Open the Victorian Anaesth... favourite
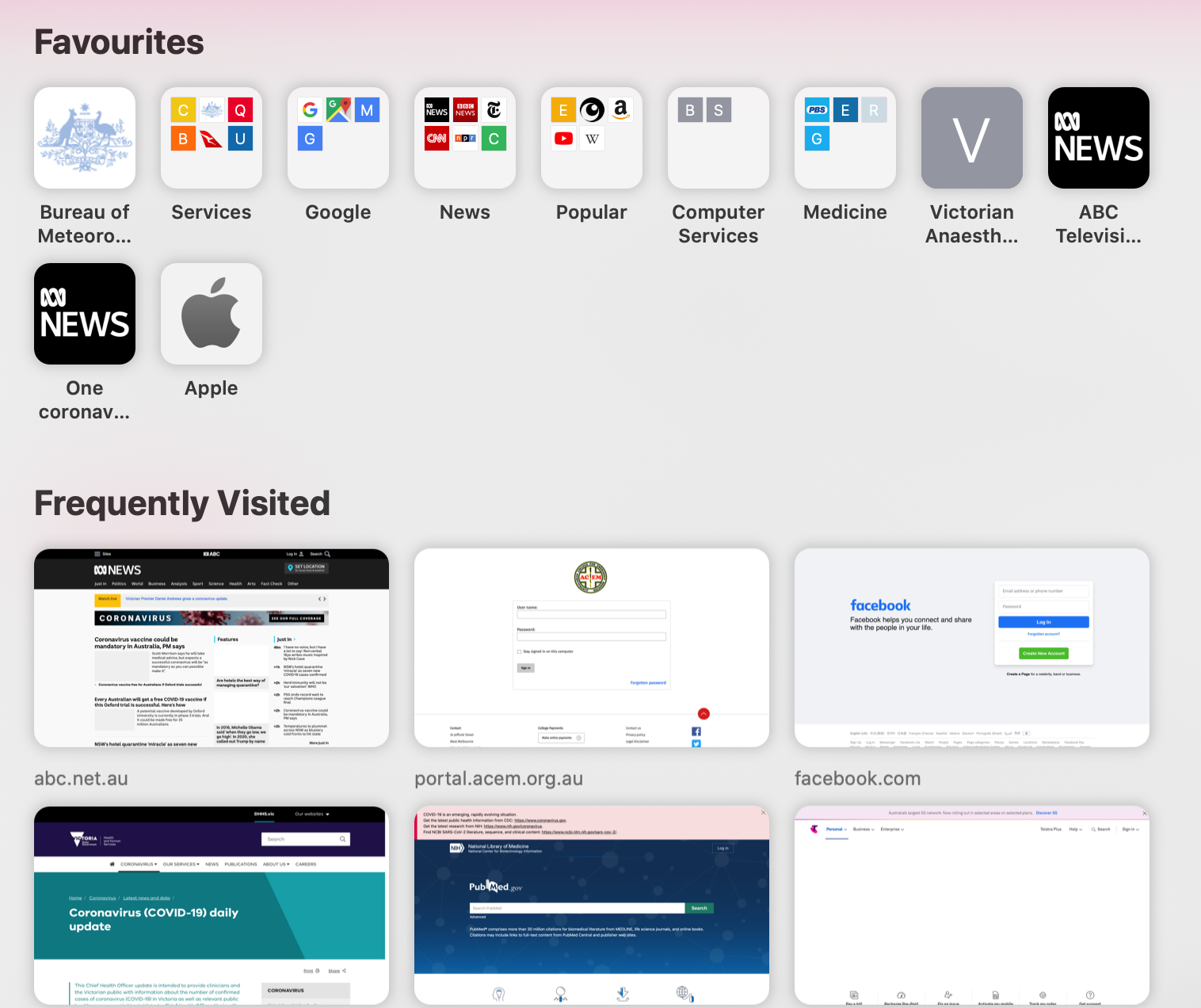Viewport: 1201px width, 1008px height. click(x=972, y=138)
